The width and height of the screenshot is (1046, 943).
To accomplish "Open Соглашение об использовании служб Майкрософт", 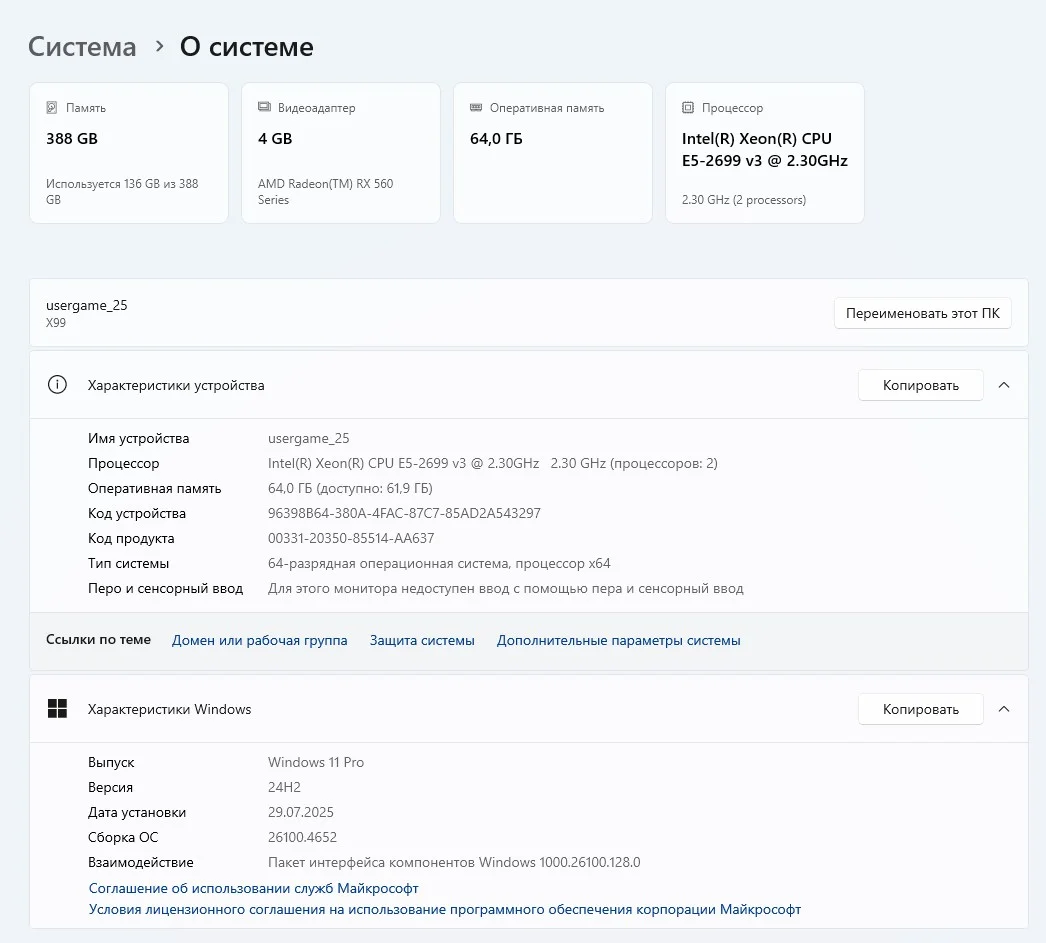I will coord(253,888).
